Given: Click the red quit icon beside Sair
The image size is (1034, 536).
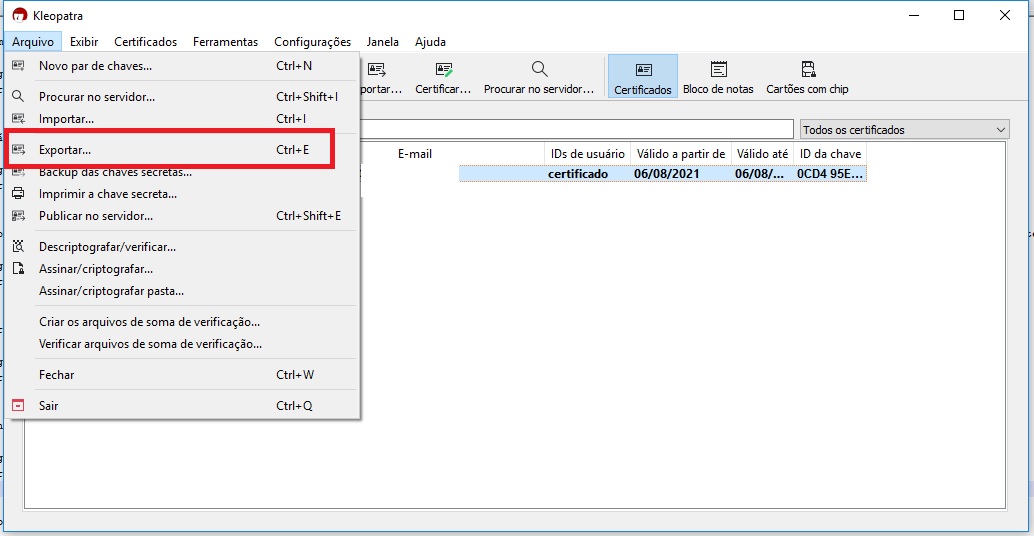Looking at the screenshot, I should point(18,405).
